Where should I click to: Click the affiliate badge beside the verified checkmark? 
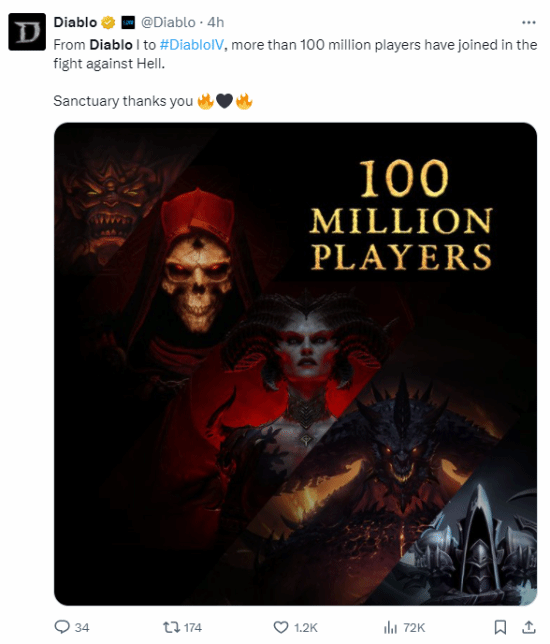[x=129, y=22]
